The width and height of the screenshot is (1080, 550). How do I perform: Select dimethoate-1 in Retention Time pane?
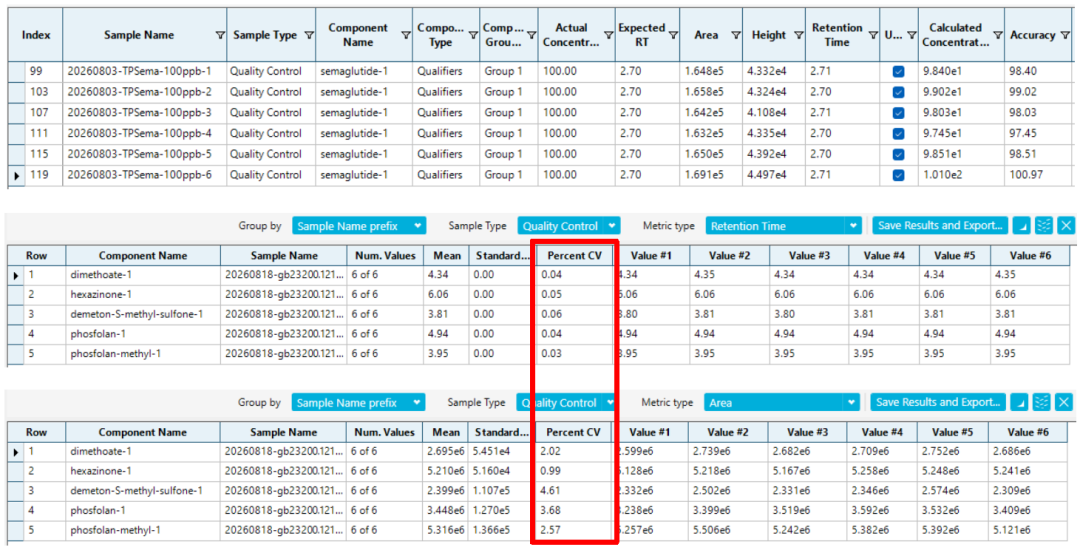[x=101, y=275]
